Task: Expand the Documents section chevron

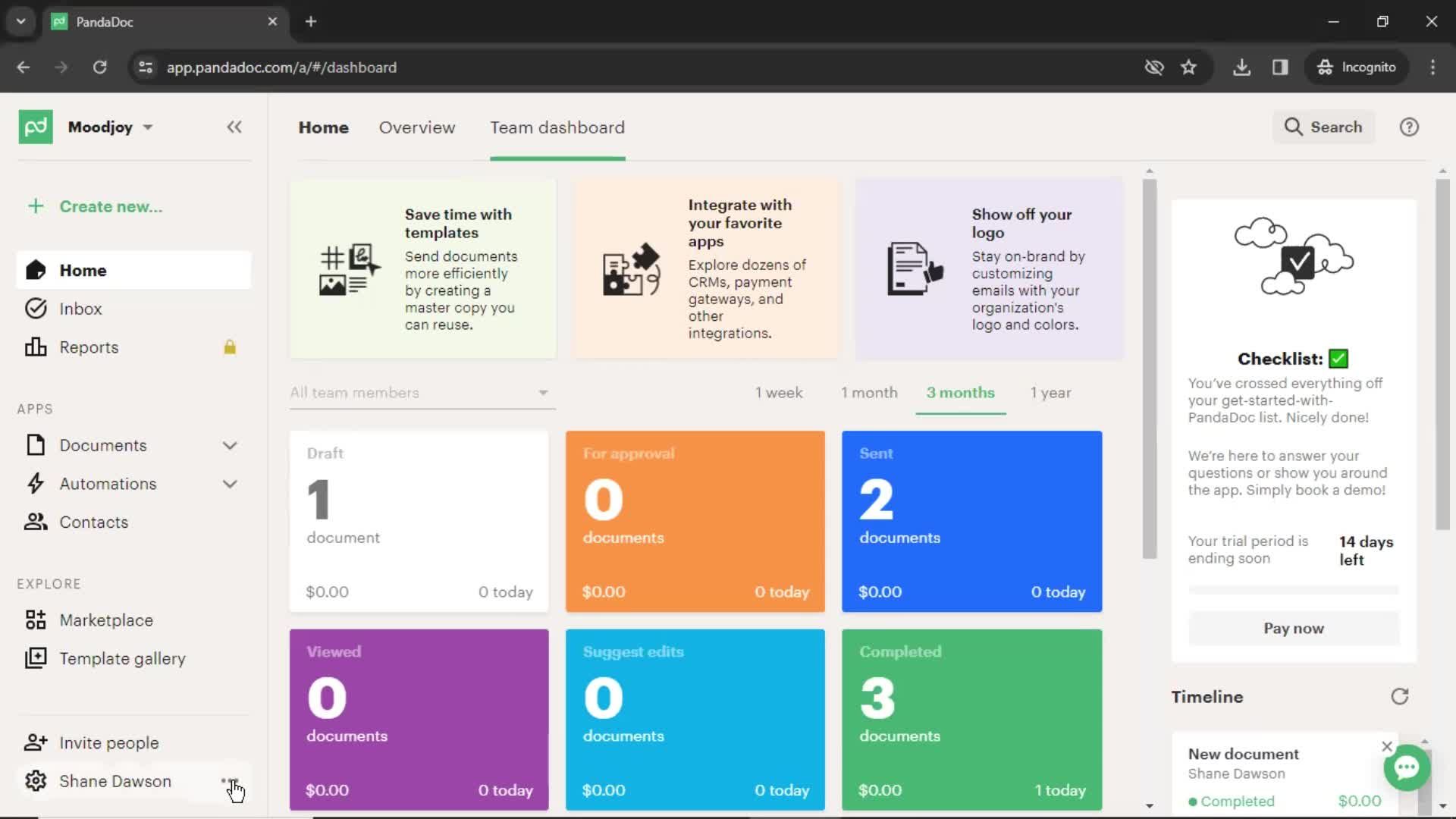Action: (x=229, y=445)
